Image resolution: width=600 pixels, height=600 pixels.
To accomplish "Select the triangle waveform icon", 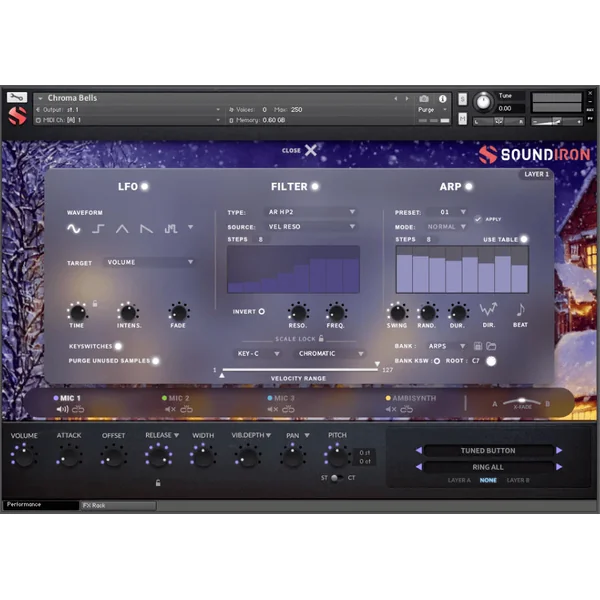I will click(122, 229).
